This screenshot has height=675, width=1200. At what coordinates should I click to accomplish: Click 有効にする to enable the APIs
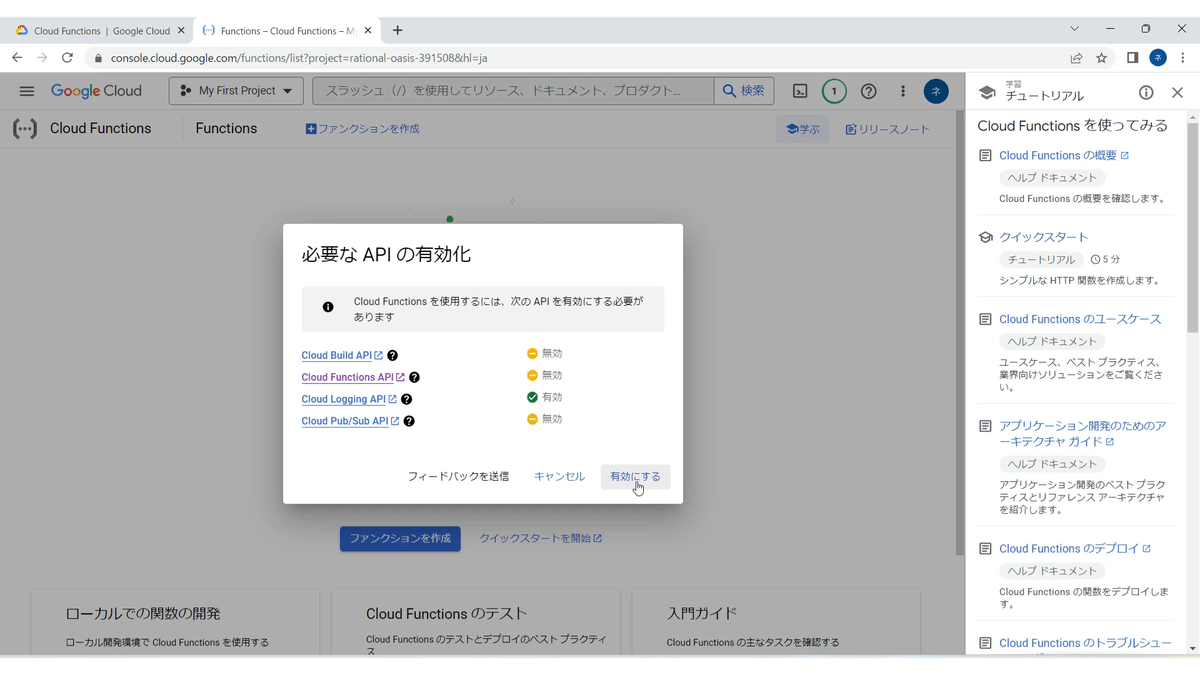(635, 477)
